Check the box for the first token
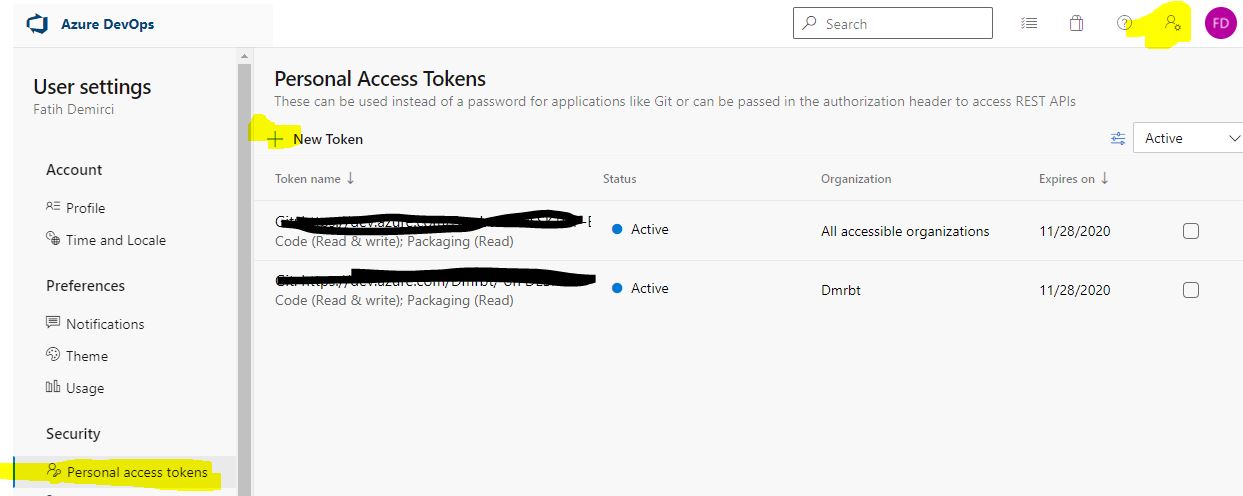The height and width of the screenshot is (496, 1243). [x=1190, y=231]
